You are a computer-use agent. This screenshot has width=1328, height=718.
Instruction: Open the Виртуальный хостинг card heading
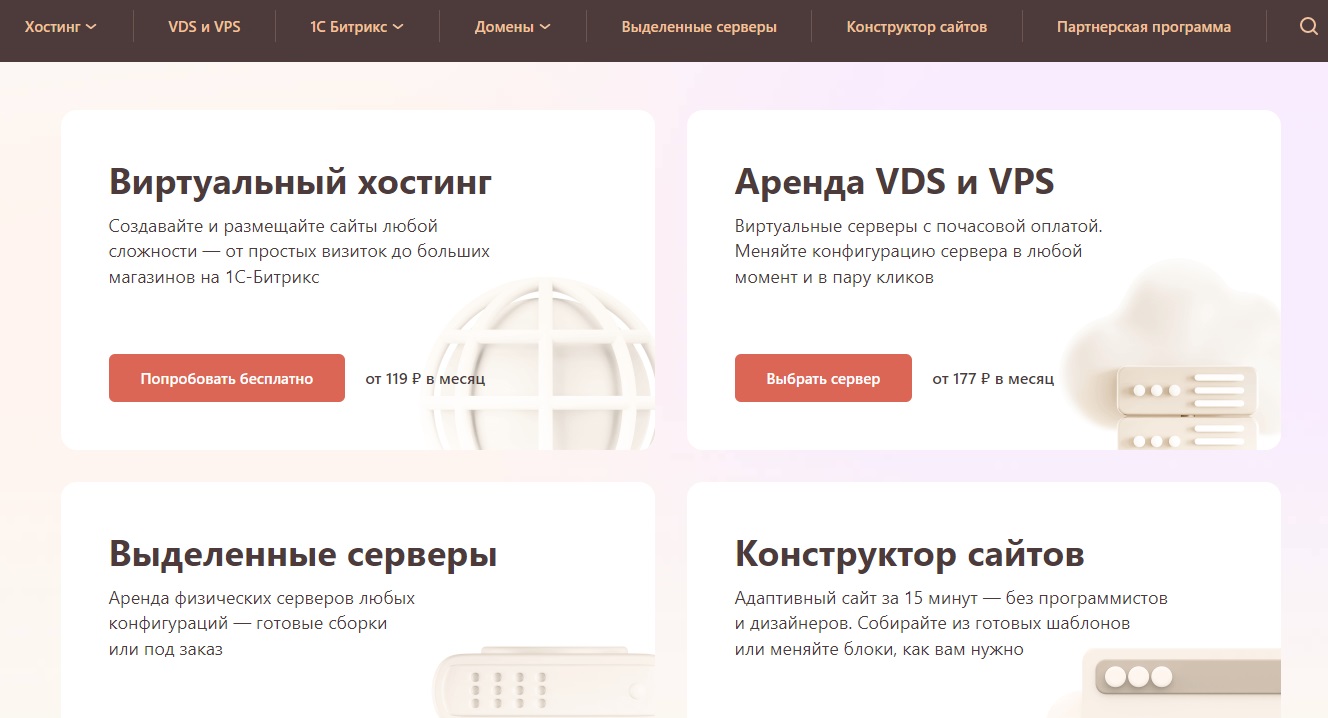pos(300,181)
